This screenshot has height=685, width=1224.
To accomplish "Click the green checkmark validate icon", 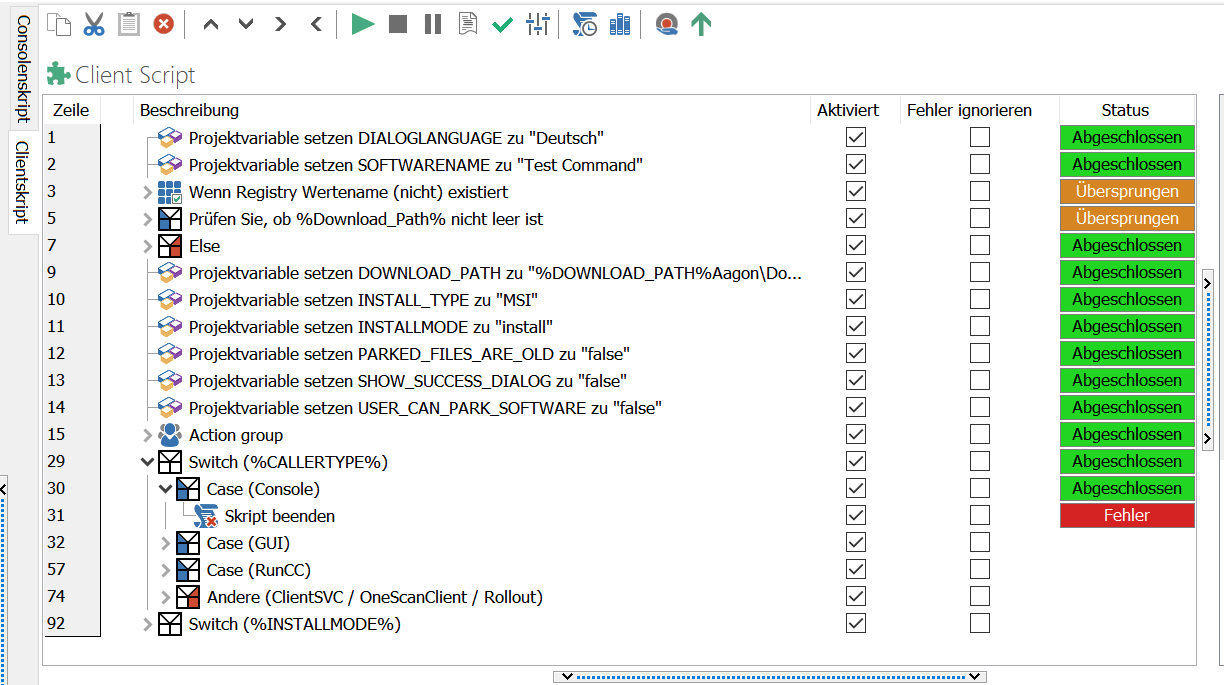I will tap(502, 24).
